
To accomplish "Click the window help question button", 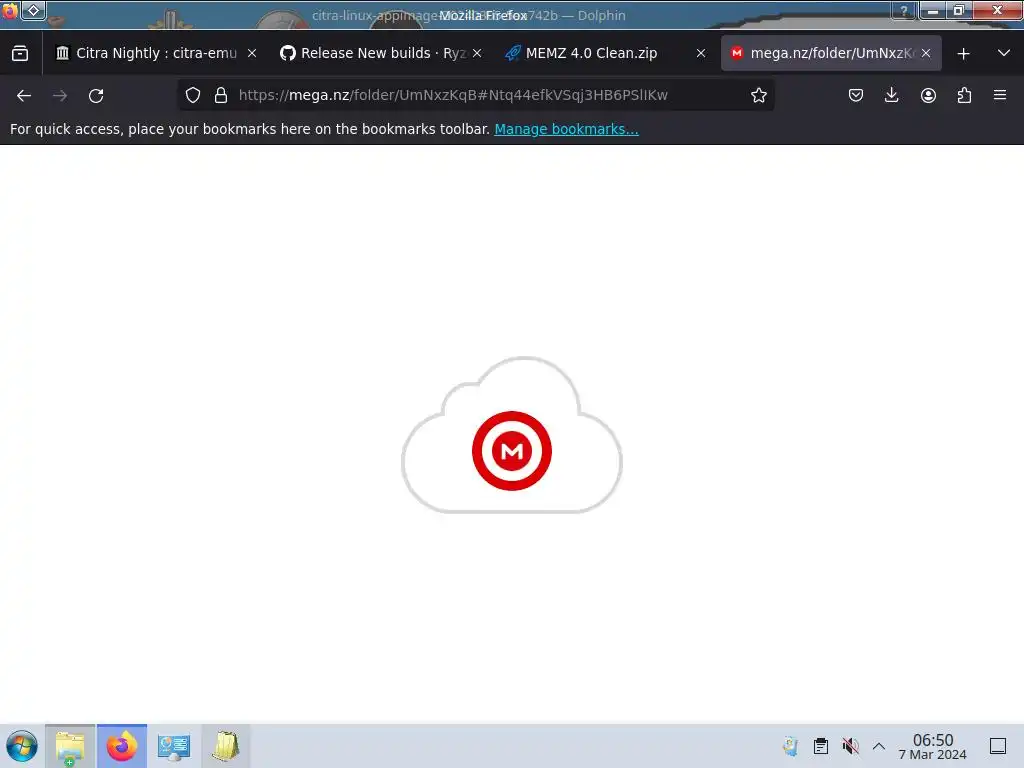I will [x=904, y=10].
